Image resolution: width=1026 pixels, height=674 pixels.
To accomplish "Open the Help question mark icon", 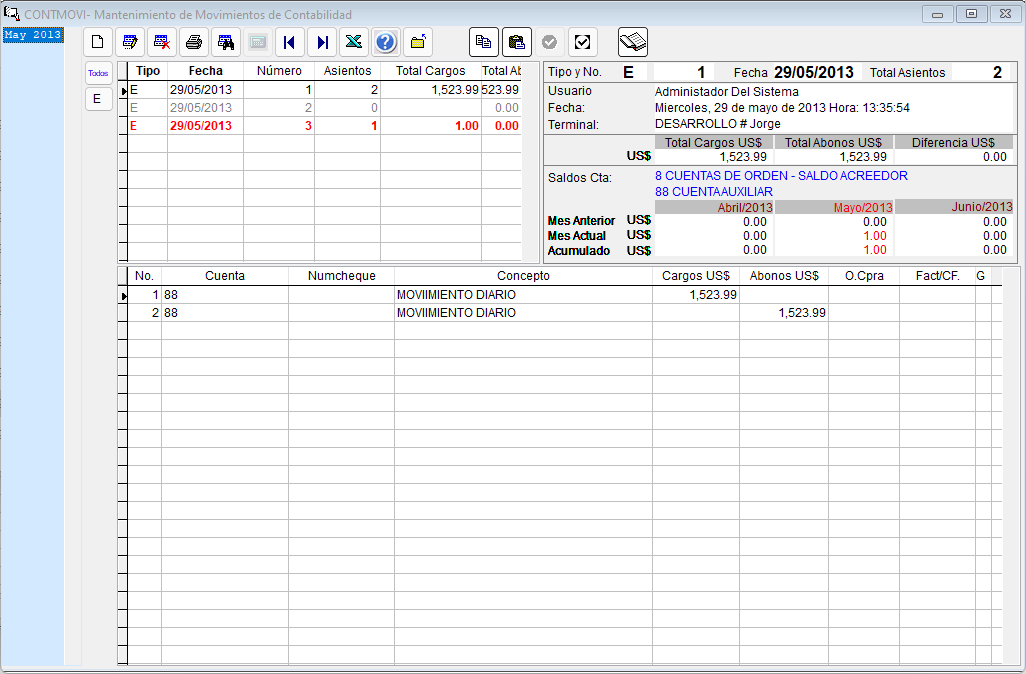I will (x=386, y=43).
